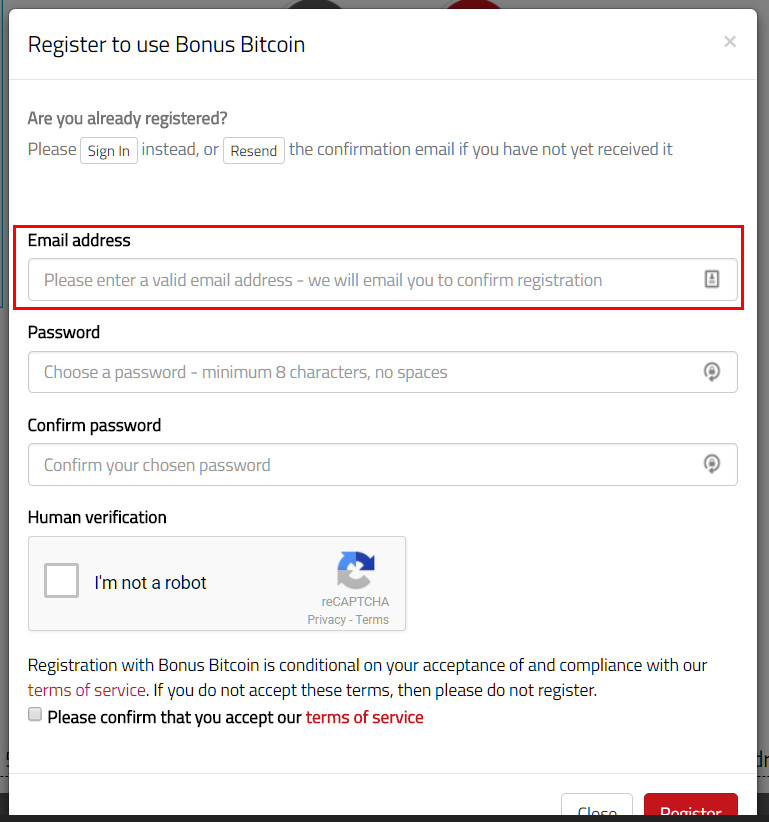Focus the Email address input field

pos(383,279)
